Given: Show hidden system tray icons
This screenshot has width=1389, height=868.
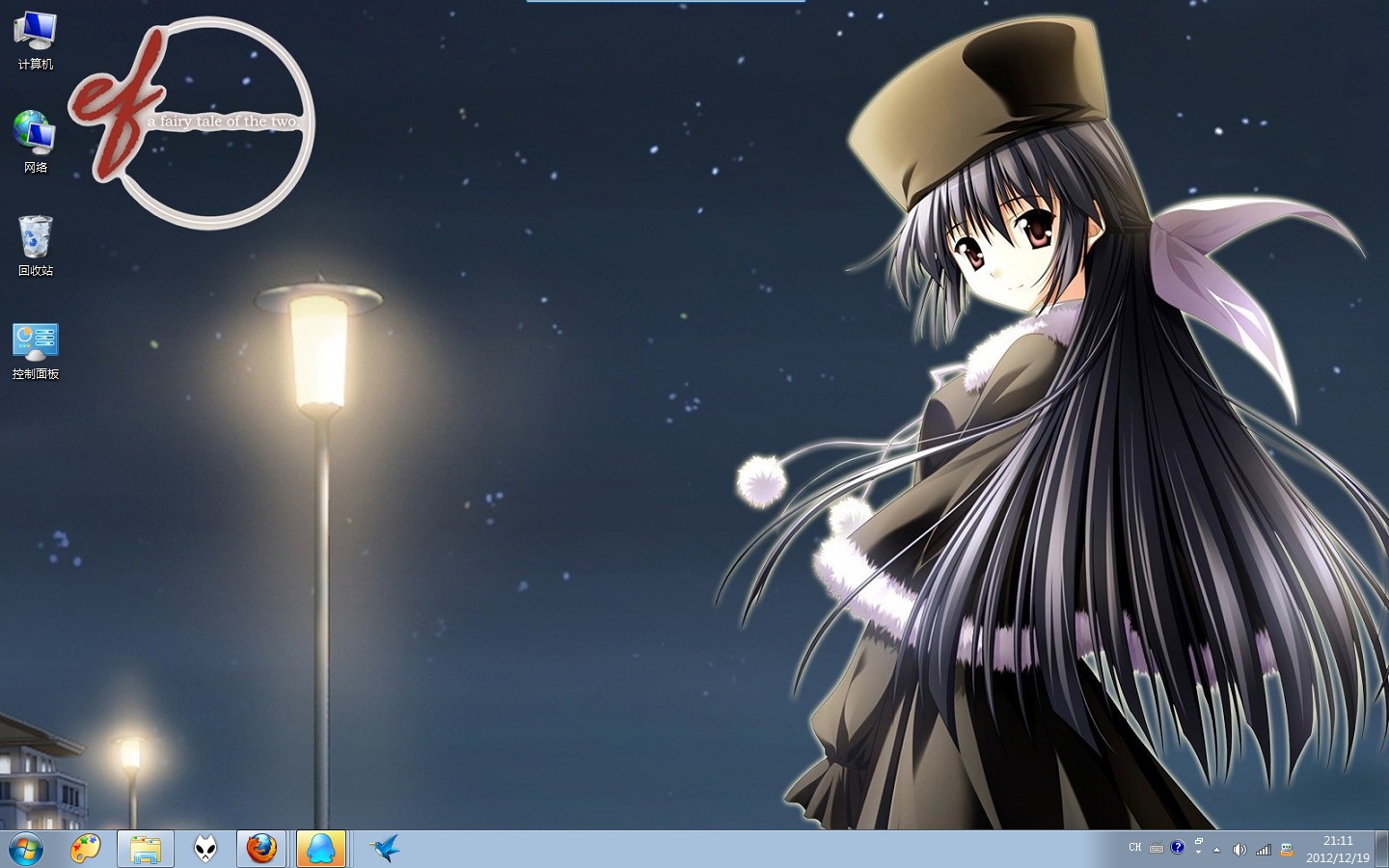Looking at the screenshot, I should pos(1217,850).
